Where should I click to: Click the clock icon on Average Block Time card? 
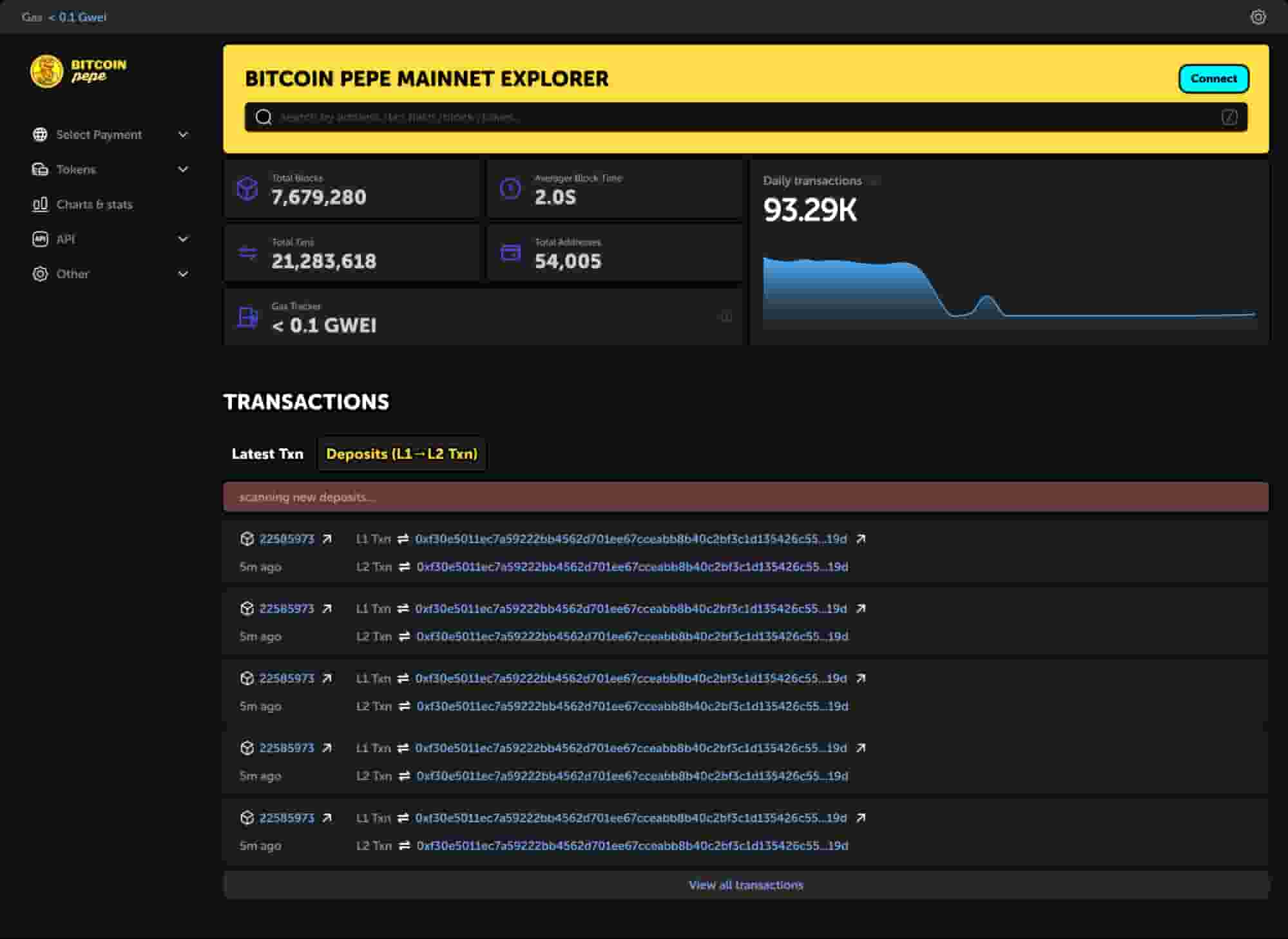[x=510, y=188]
